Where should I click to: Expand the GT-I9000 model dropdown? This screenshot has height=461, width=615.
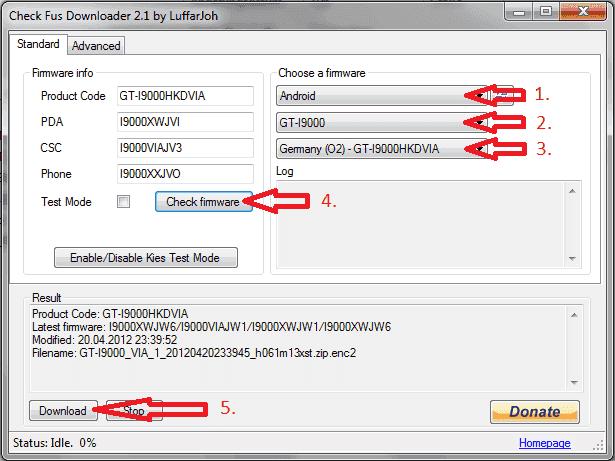pos(382,122)
